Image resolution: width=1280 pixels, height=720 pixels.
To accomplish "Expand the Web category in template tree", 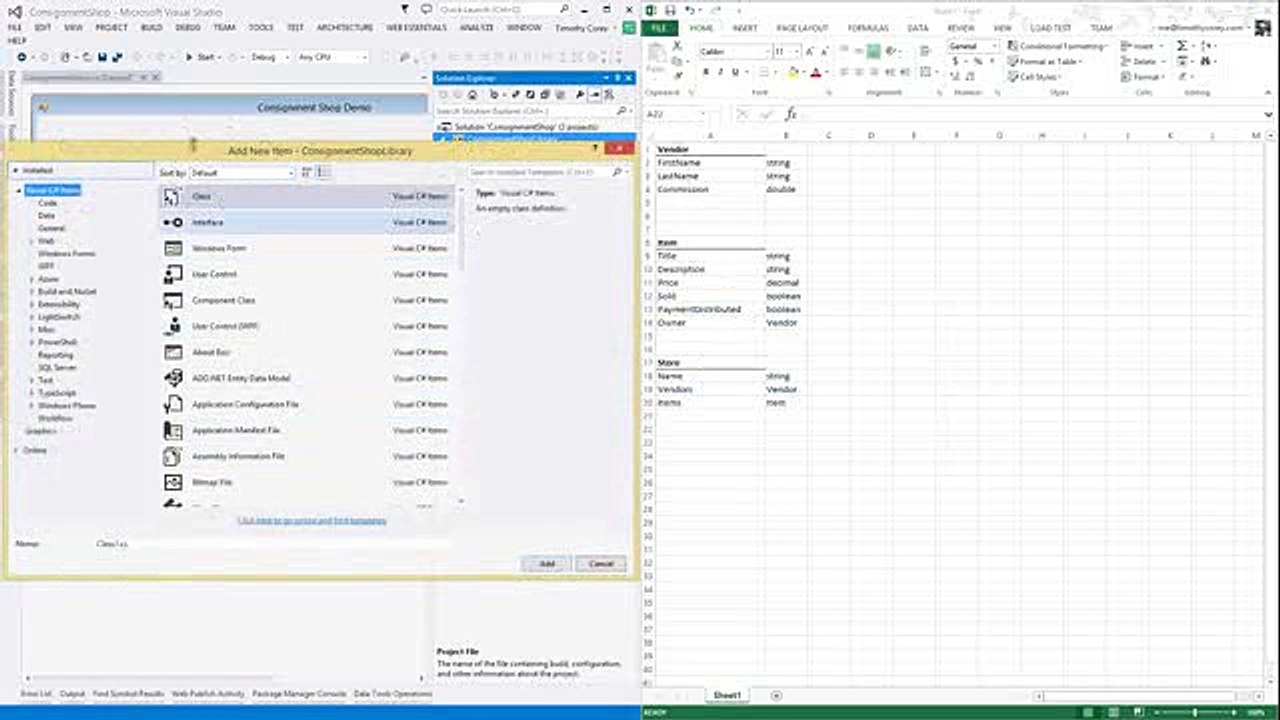I will [x=32, y=241].
